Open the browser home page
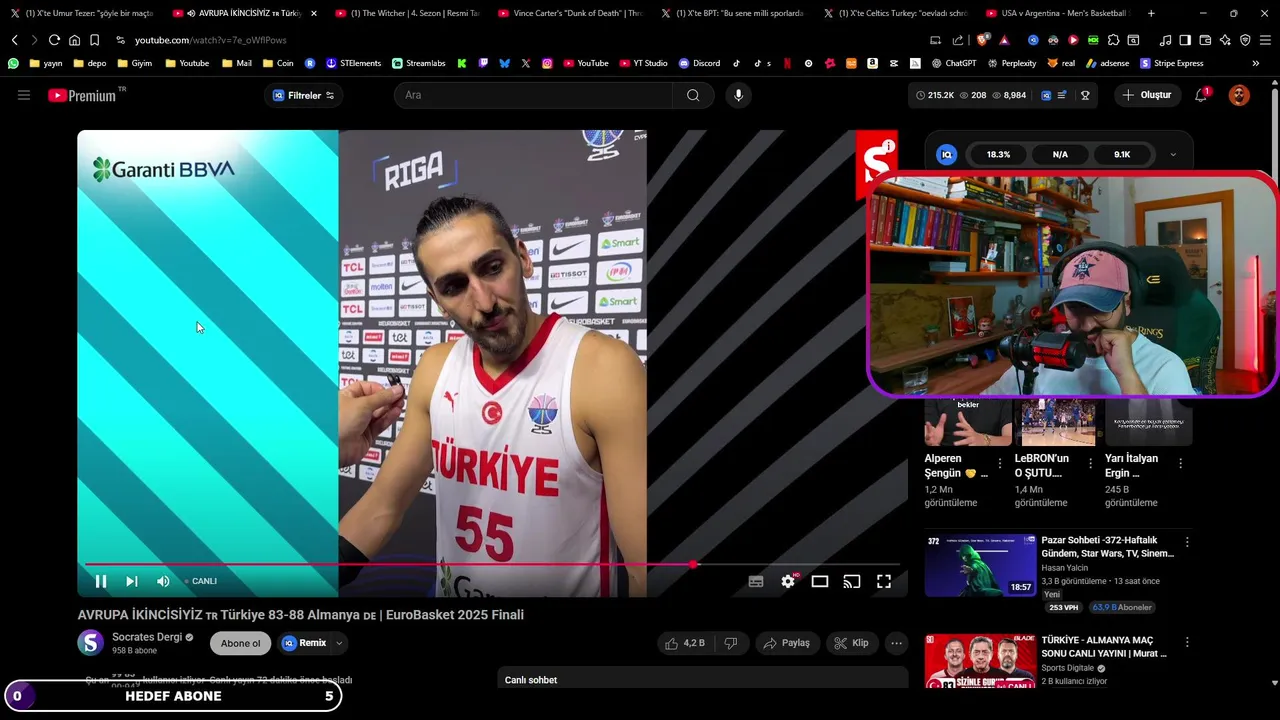 pos(74,40)
